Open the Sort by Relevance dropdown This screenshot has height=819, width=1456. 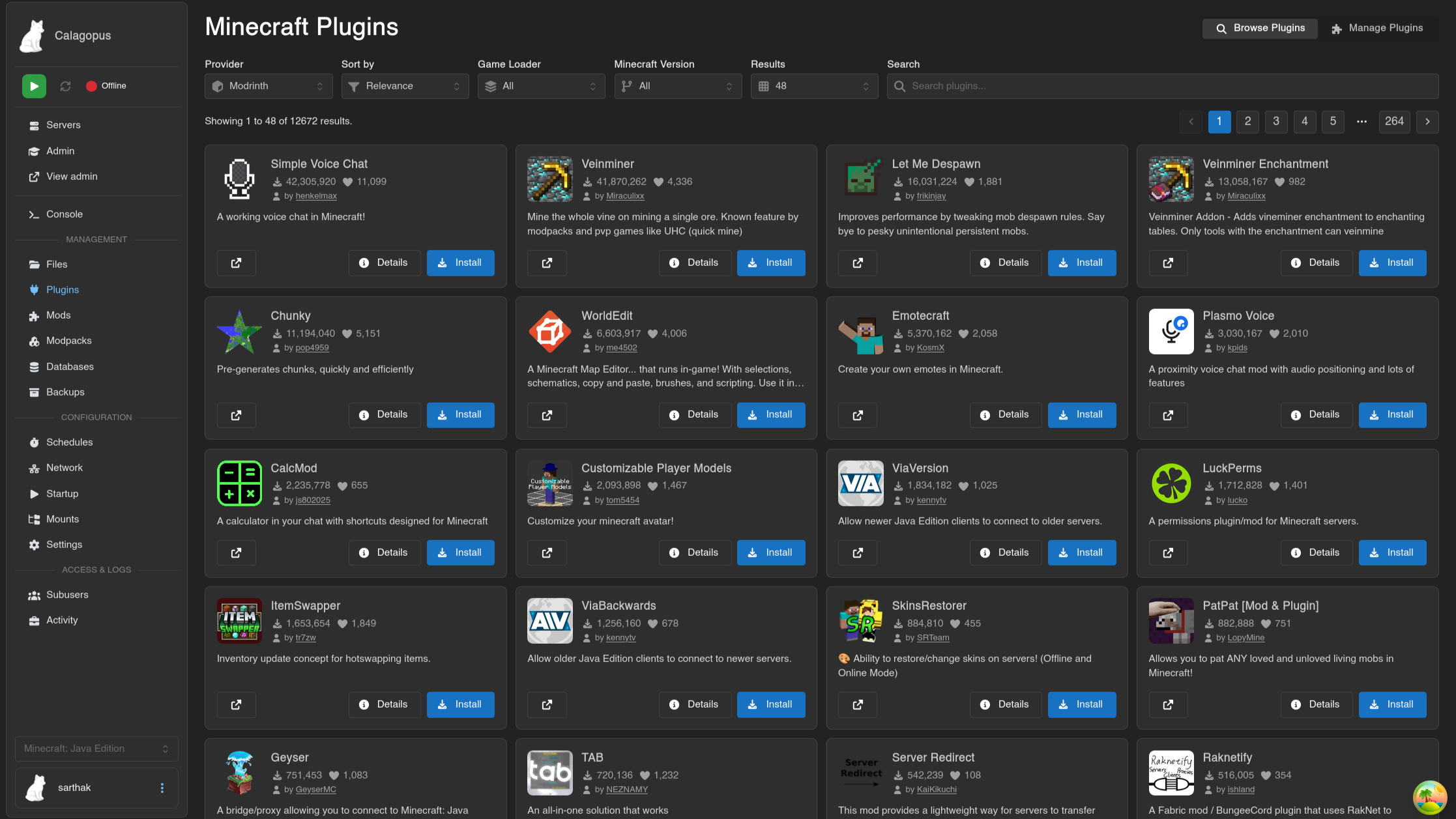405,86
